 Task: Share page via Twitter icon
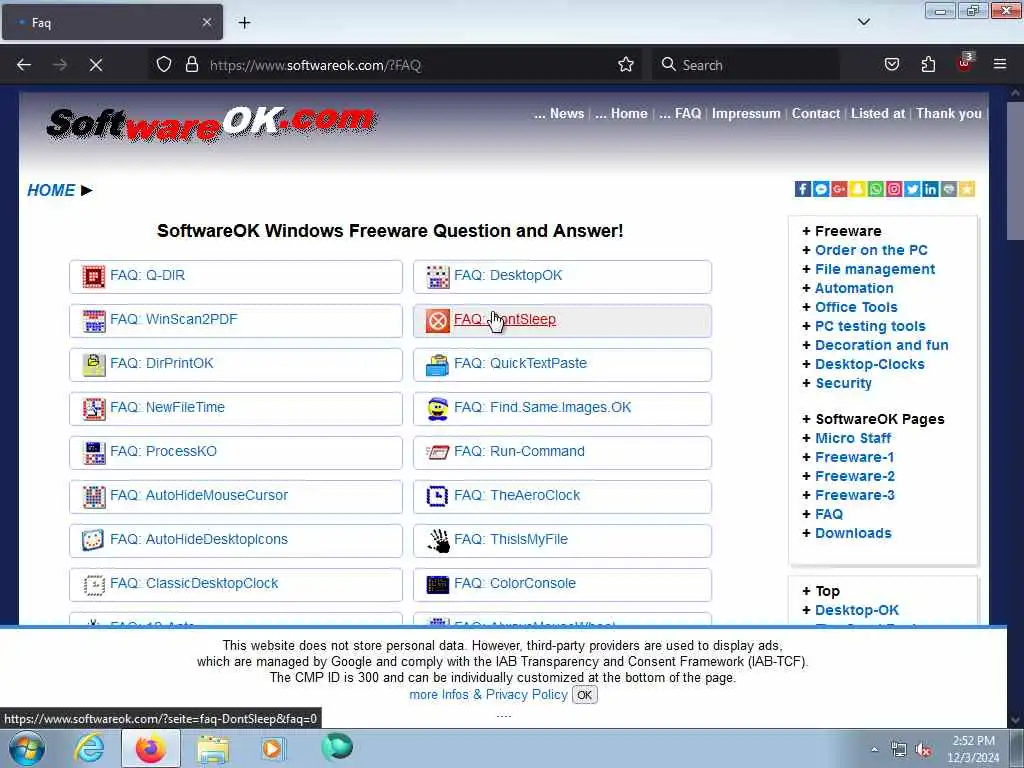click(912, 189)
